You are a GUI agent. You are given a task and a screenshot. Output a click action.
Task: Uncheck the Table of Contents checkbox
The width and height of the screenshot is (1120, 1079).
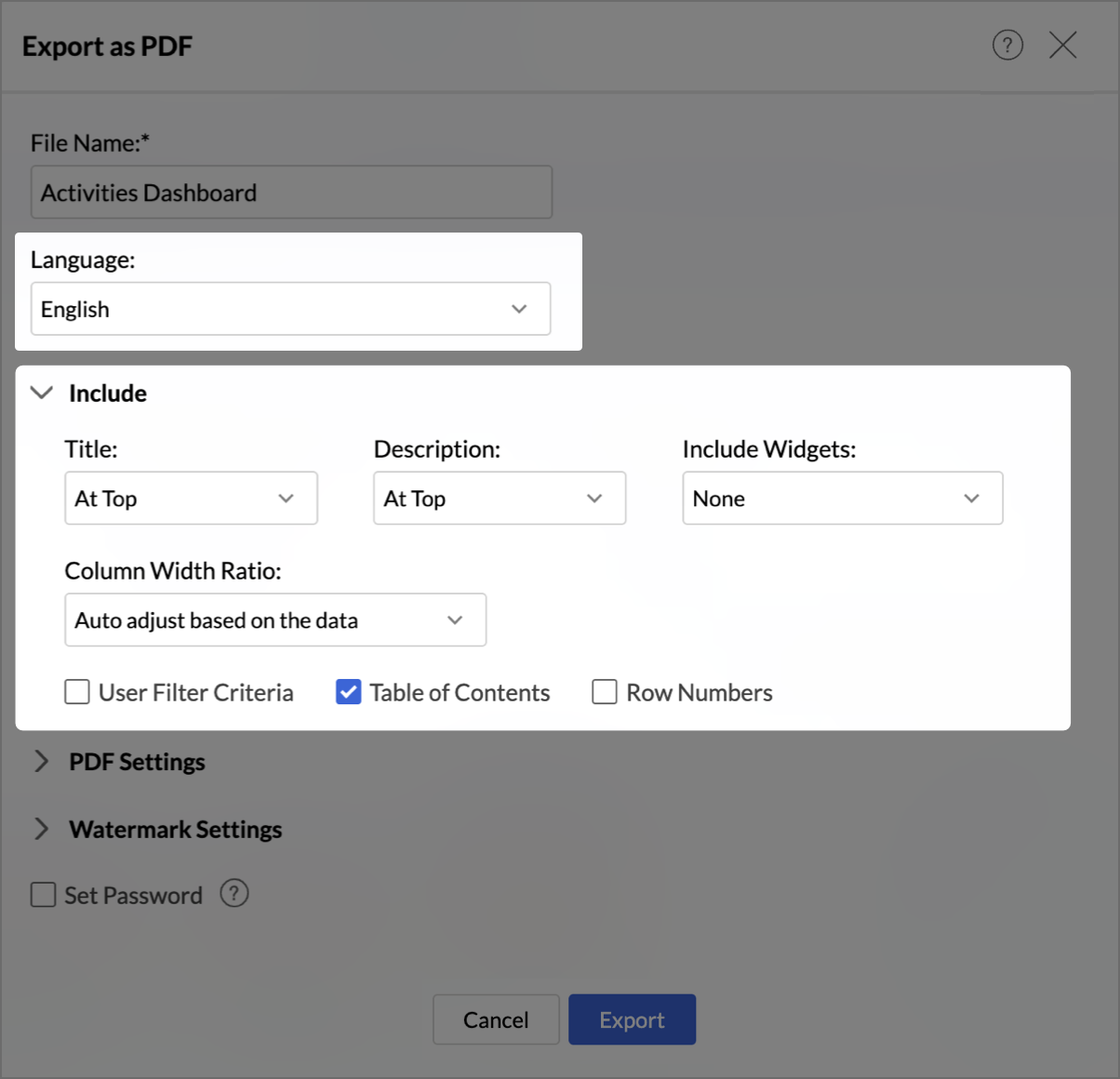[x=349, y=692]
